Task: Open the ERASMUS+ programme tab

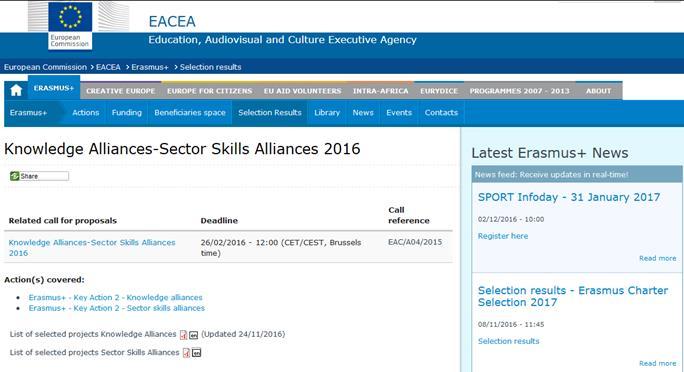Action: 54,88
